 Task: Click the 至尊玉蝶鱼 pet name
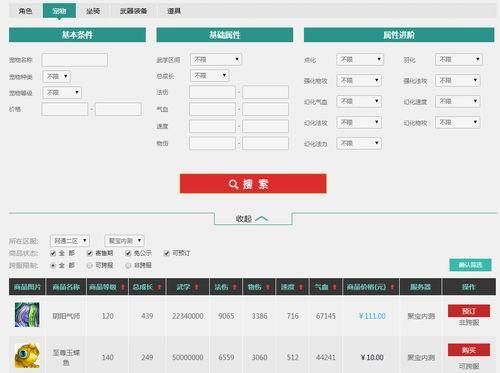pos(66,357)
